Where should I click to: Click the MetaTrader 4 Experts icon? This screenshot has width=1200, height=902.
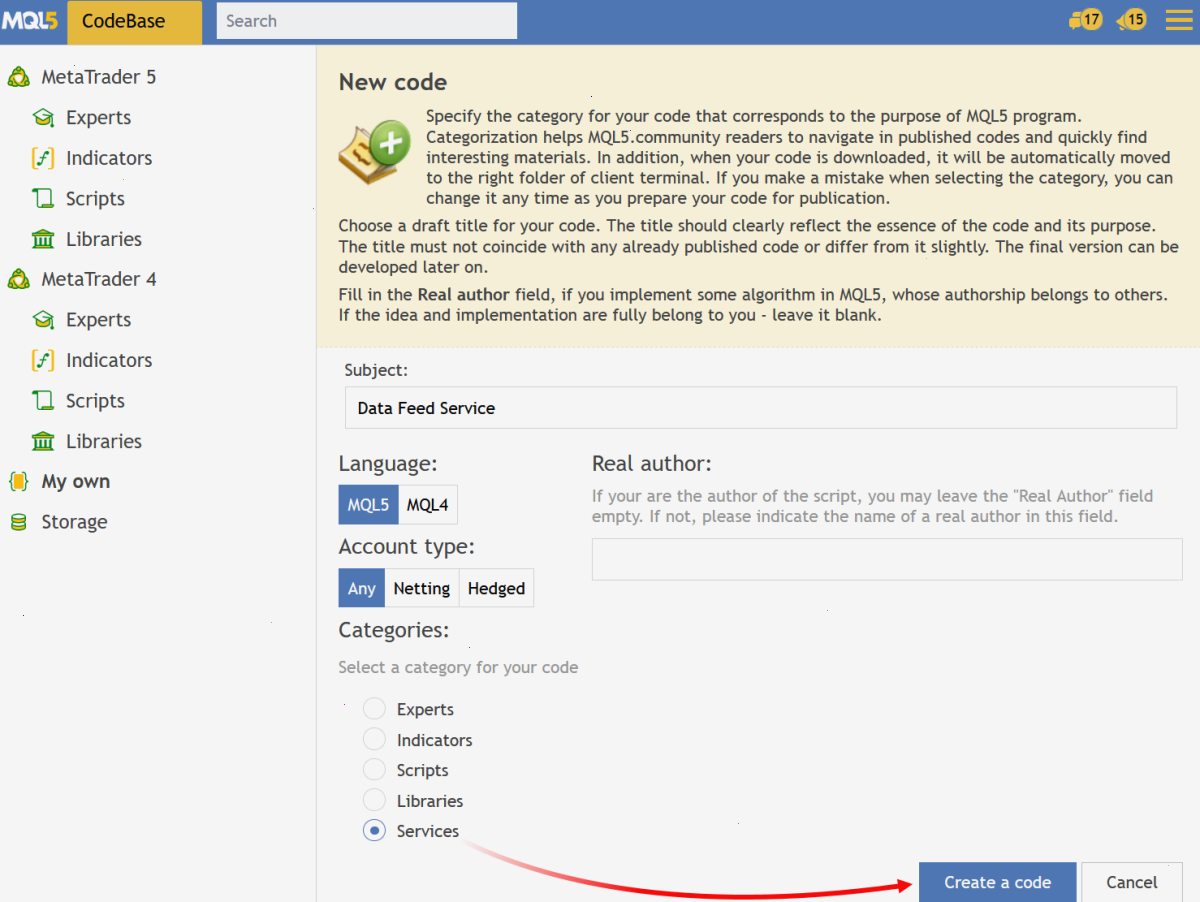pyautogui.click(x=43, y=320)
